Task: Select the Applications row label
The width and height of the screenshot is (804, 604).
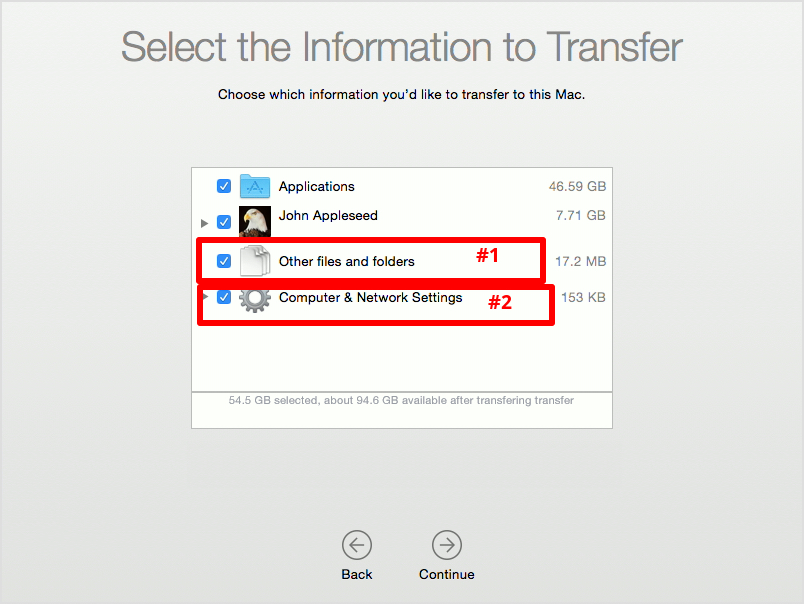Action: tap(316, 186)
